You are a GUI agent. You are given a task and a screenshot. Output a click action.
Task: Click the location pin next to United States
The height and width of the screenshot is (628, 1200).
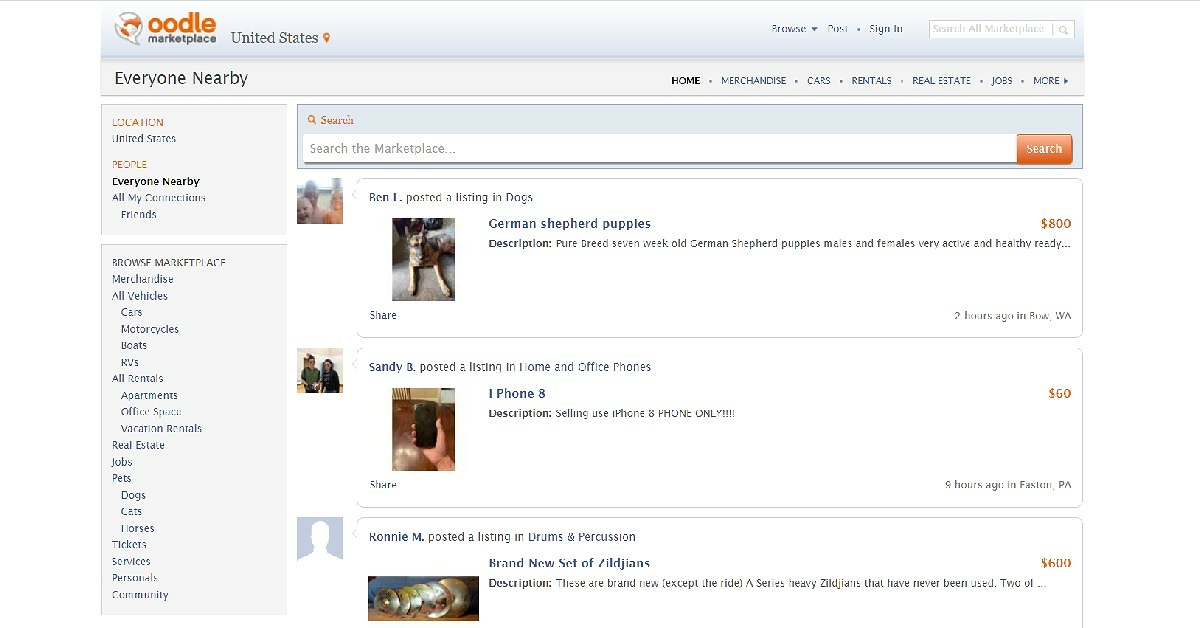326,39
